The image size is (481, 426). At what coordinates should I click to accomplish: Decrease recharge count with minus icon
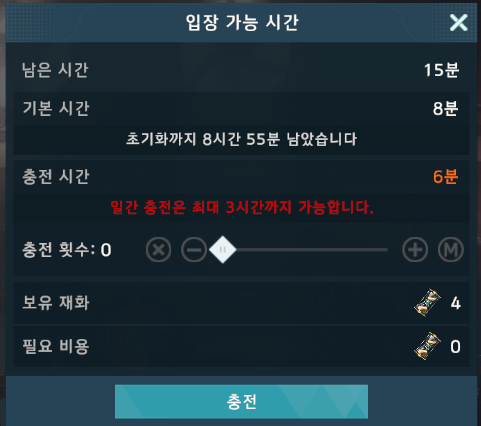click(x=194, y=250)
